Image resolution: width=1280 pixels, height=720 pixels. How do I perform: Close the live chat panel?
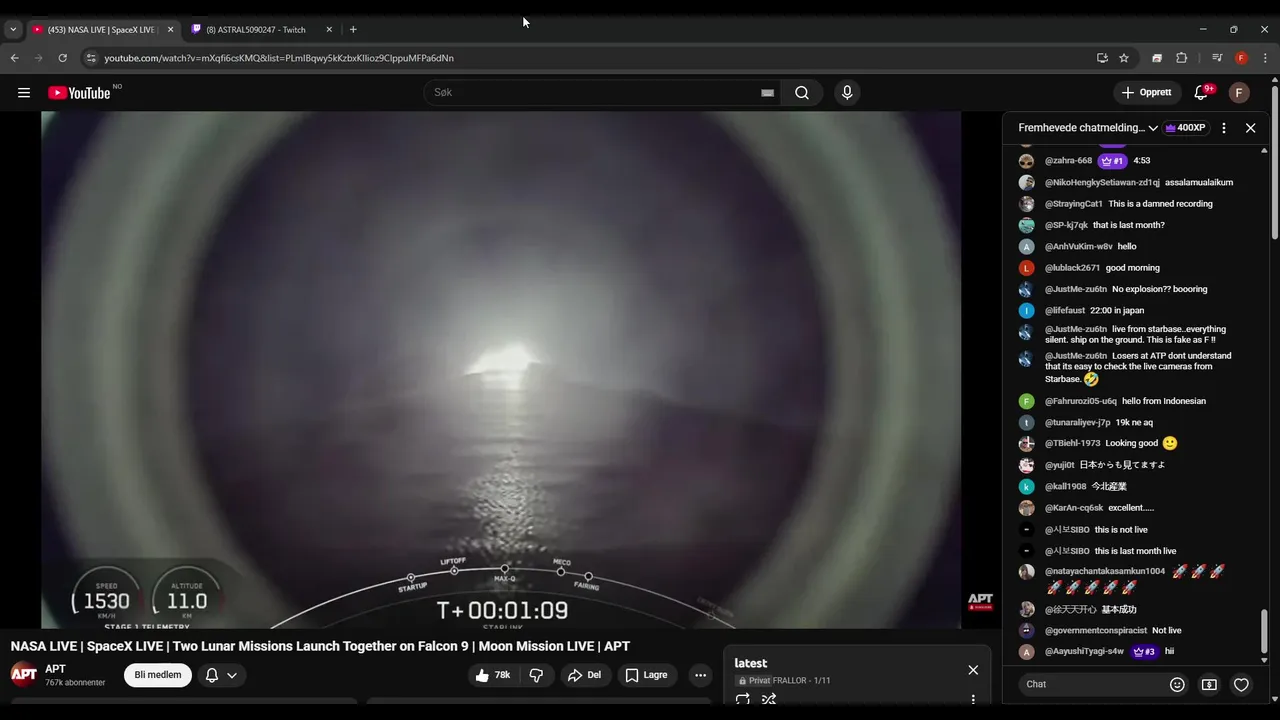(x=1250, y=128)
